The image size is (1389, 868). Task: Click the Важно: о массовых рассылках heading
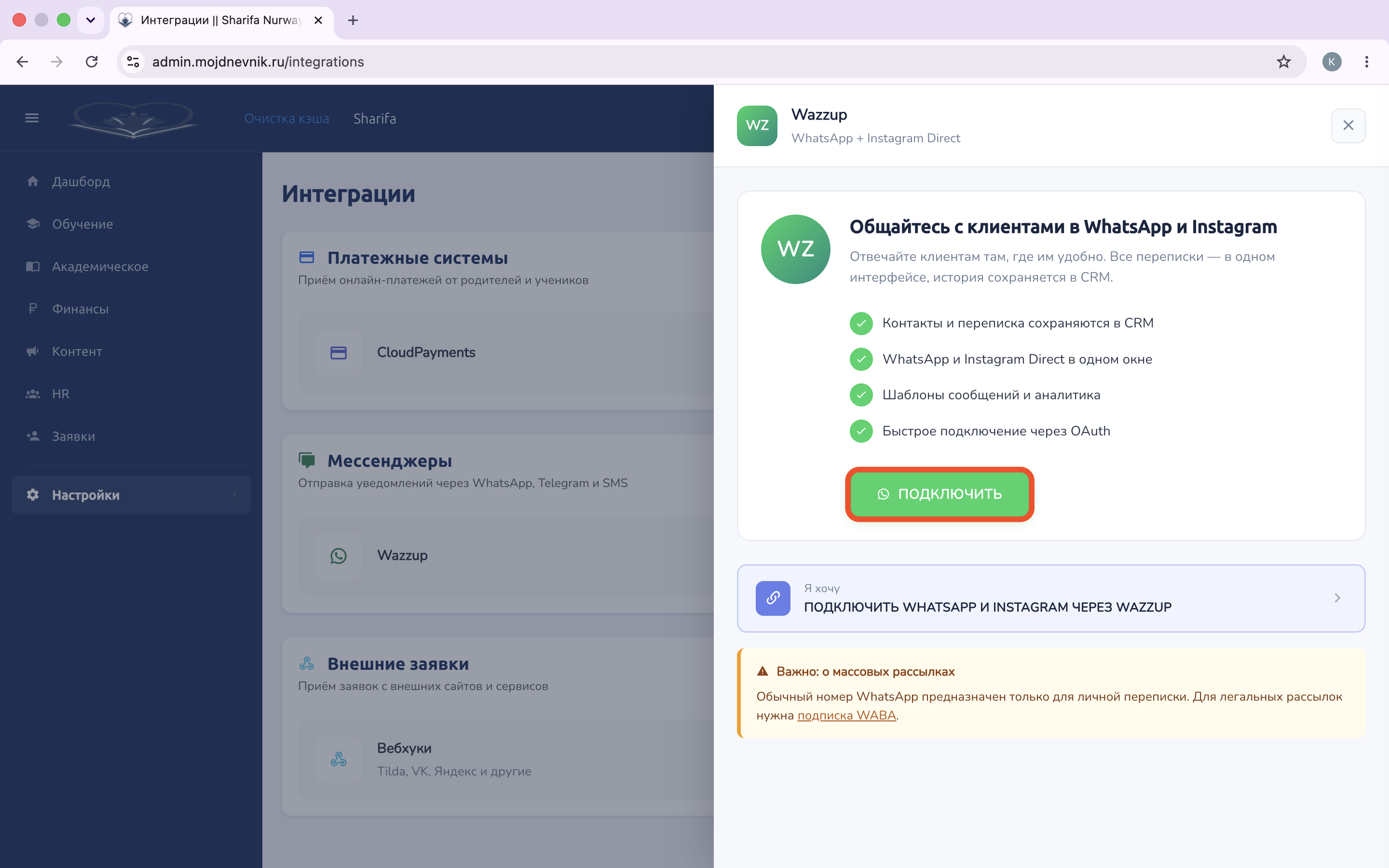(866, 671)
